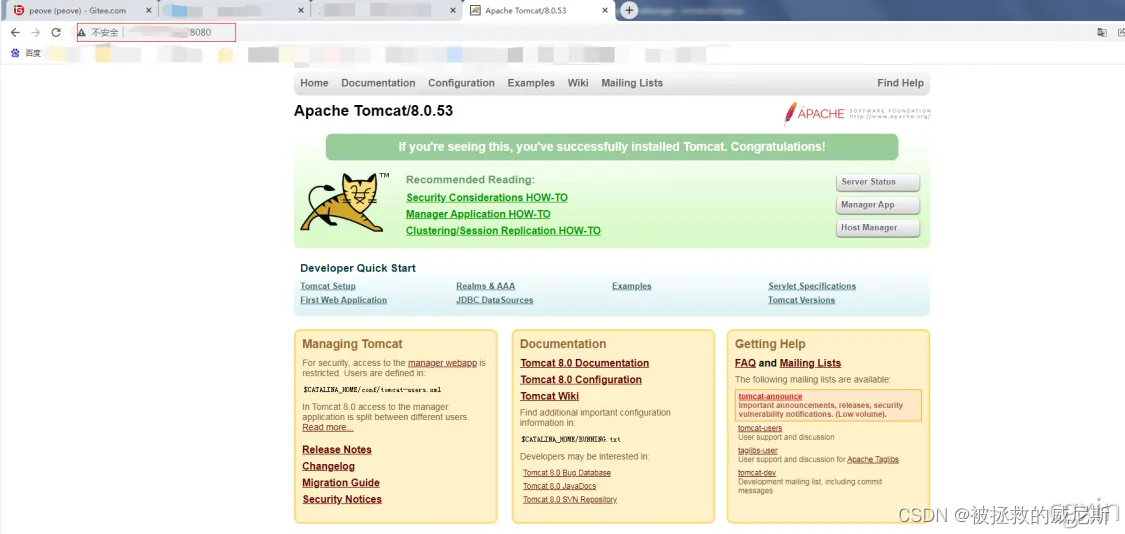This screenshot has height=534, width=1125.
Task: Open Tomcat 8.0 SVN Repository link
Action: (x=570, y=500)
